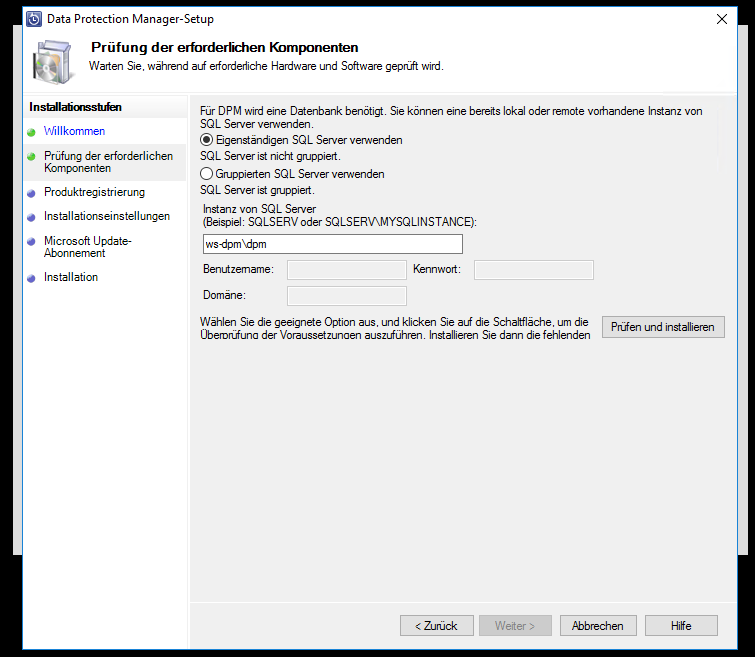Image resolution: width=755 pixels, height=657 pixels.
Task: Click the 'Benutzername:' label
Action: coord(238,269)
